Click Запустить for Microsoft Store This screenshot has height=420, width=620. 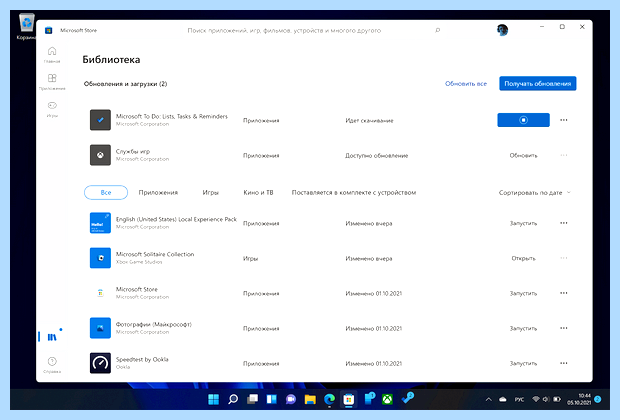523,293
